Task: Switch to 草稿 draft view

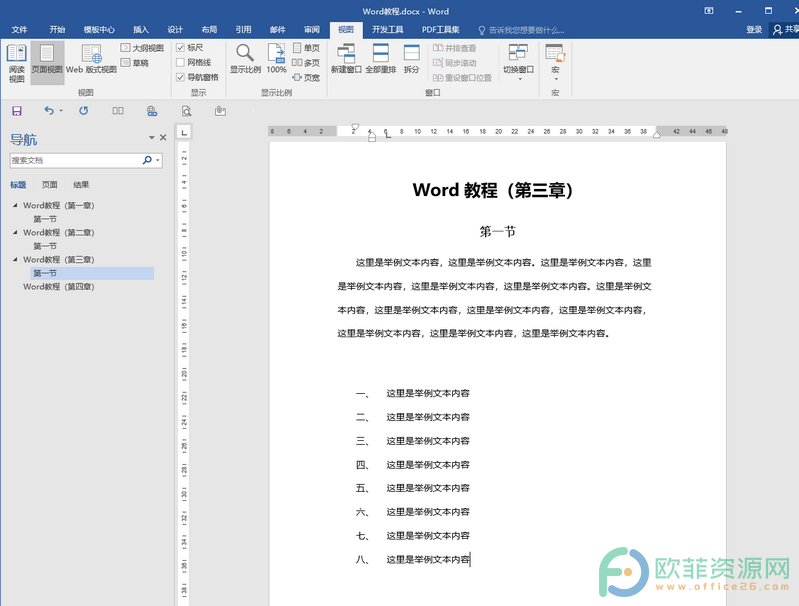Action: tap(135, 63)
